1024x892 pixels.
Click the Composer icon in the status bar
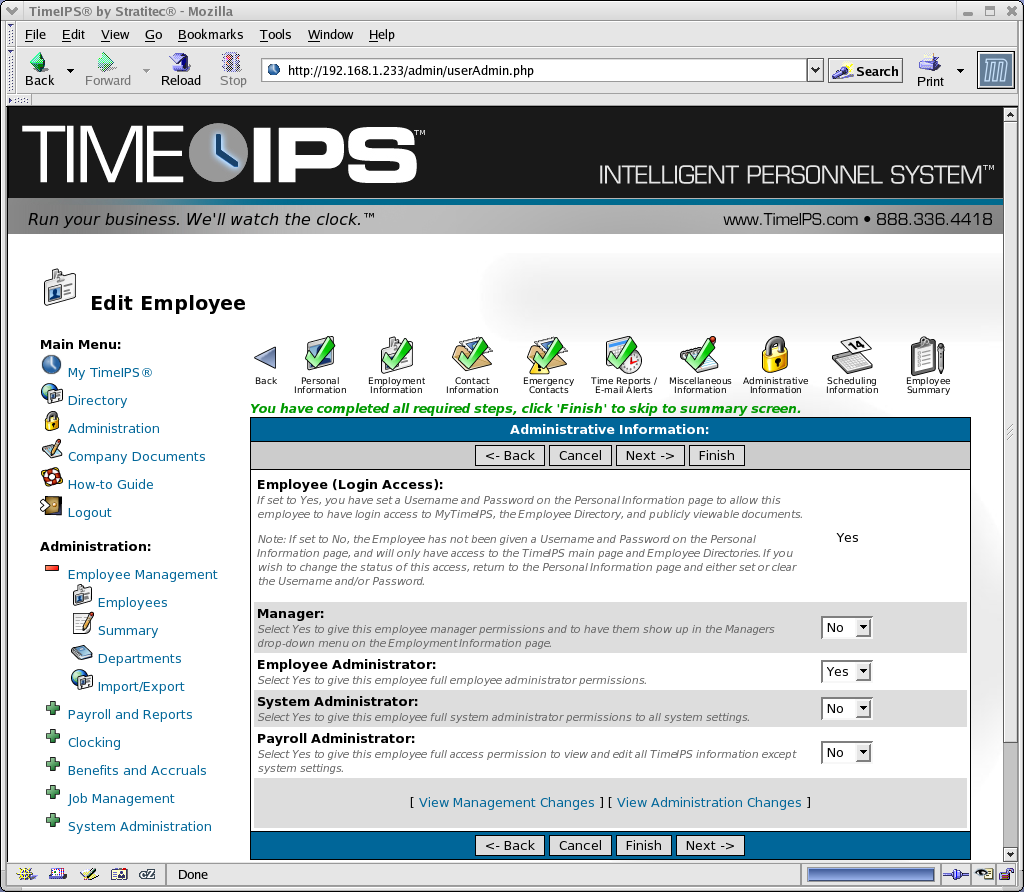click(x=88, y=874)
